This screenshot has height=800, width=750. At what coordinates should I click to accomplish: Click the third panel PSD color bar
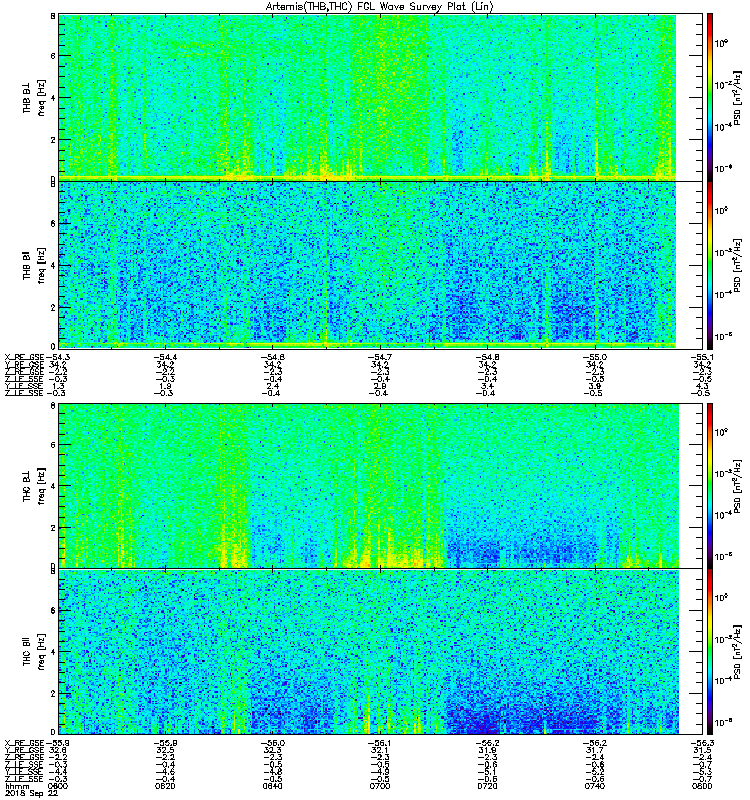pos(710,486)
